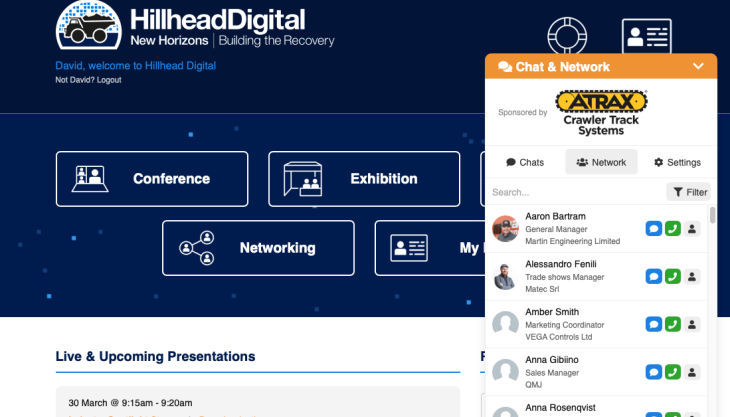
Task: Focus the Search... field in Network panel
Action: click(x=576, y=192)
